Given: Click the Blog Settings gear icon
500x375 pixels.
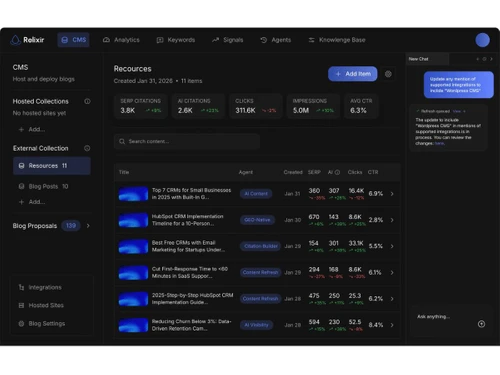Looking at the screenshot, I should click(x=21, y=324).
